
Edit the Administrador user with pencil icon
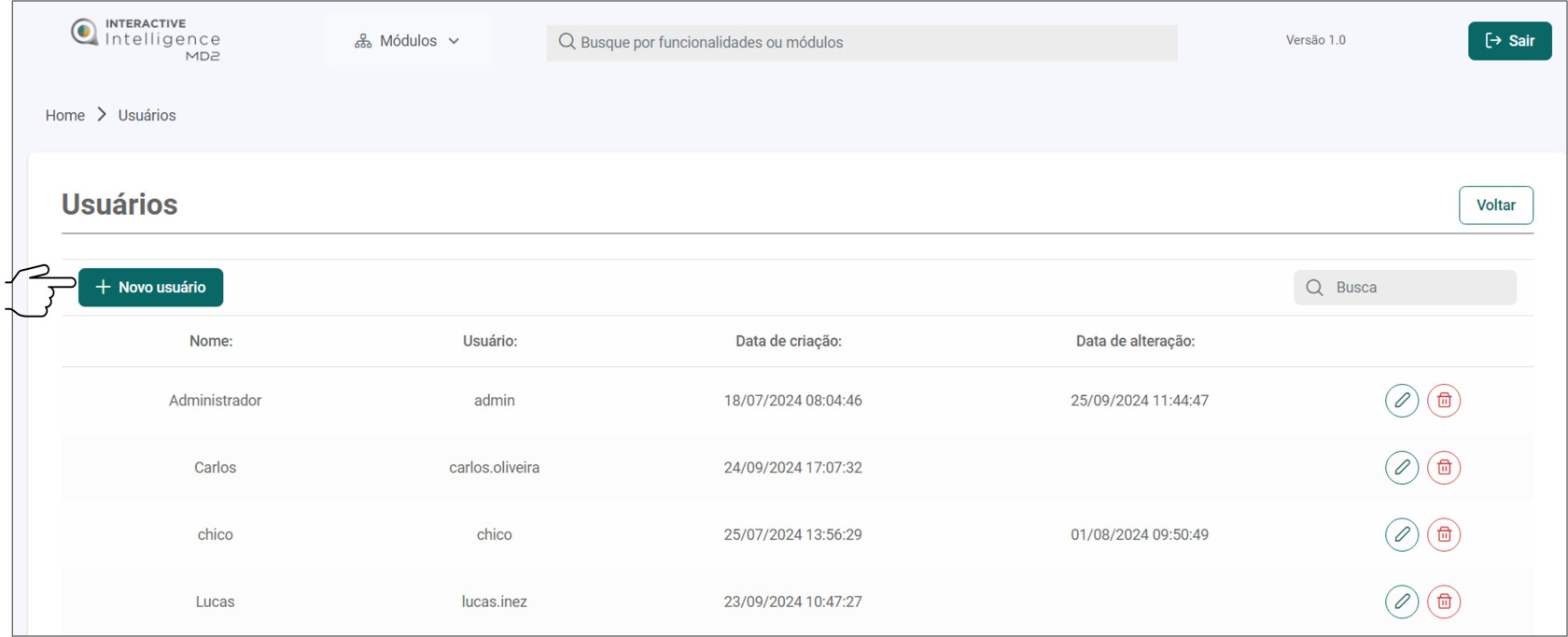coord(1401,401)
